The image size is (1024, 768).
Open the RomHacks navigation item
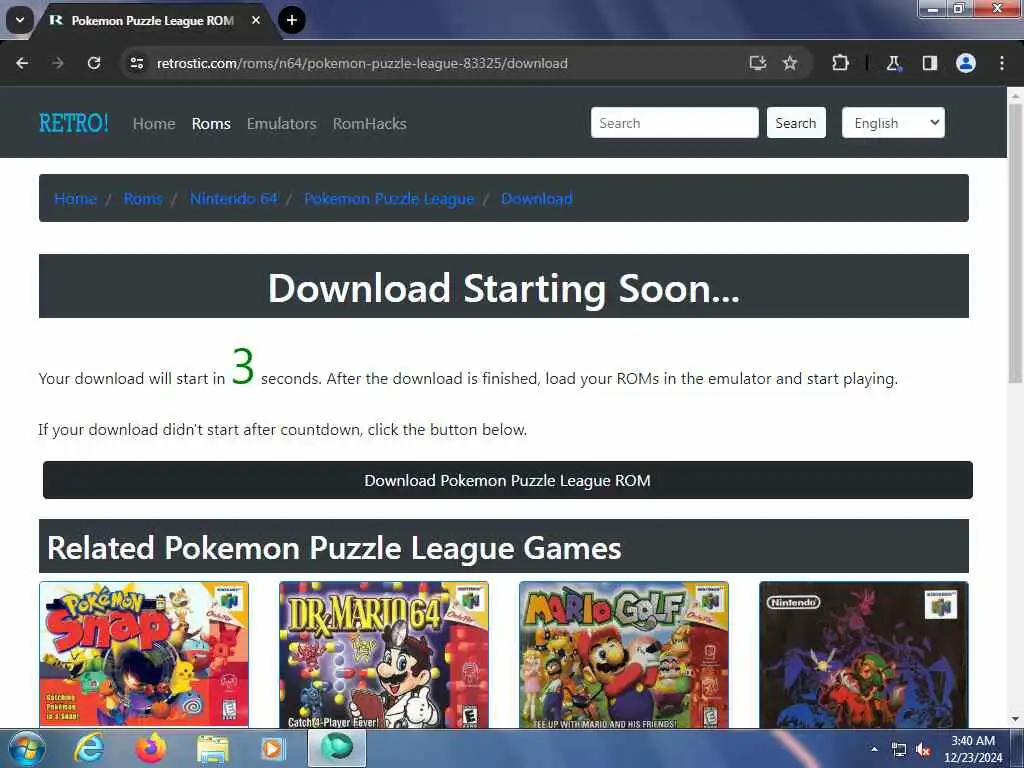[370, 123]
